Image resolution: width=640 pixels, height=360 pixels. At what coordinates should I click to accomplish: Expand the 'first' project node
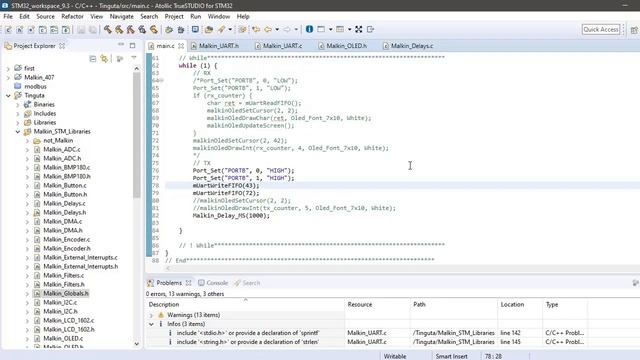click(x=8, y=69)
